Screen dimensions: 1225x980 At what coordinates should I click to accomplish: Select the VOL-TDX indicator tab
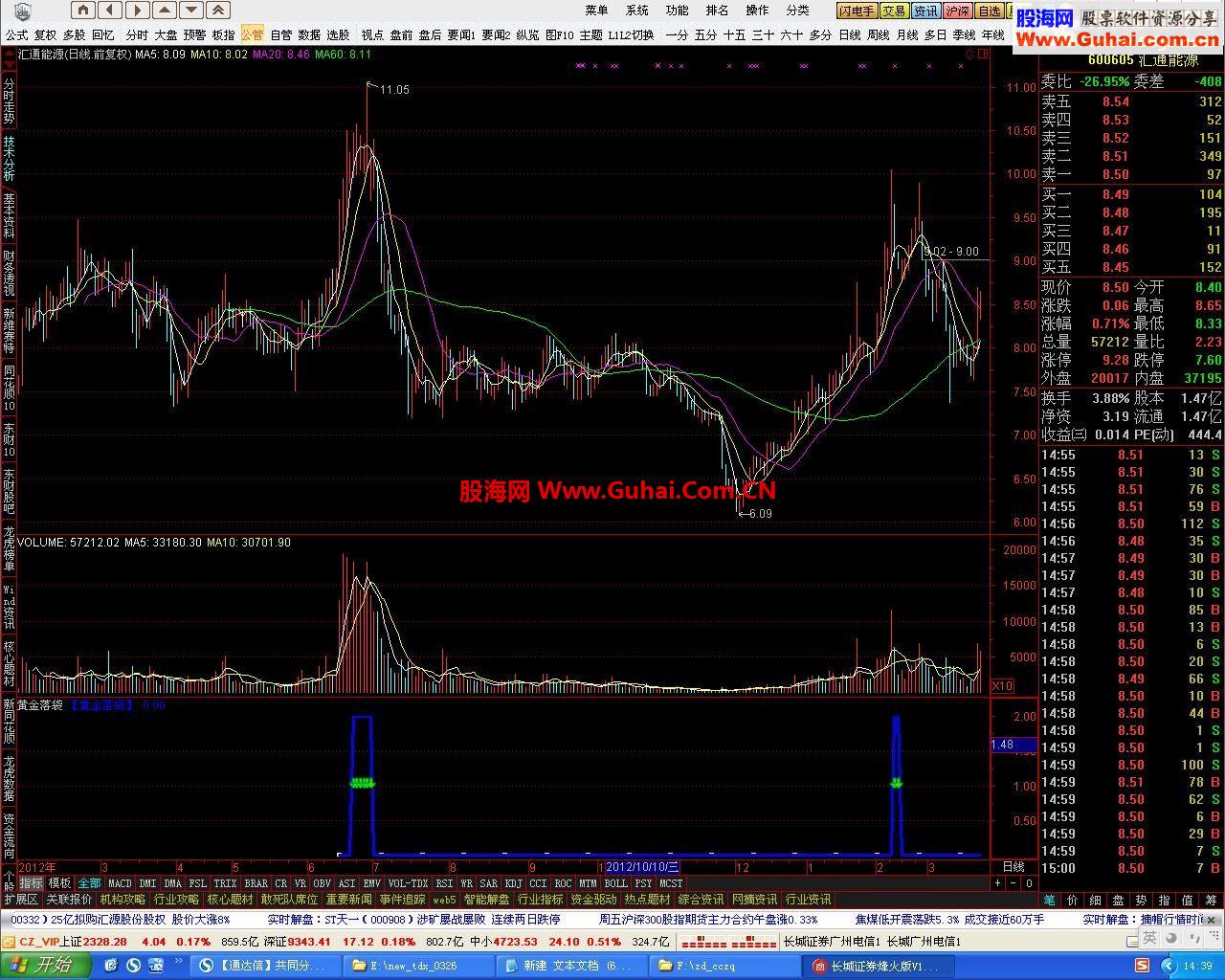pos(408,883)
